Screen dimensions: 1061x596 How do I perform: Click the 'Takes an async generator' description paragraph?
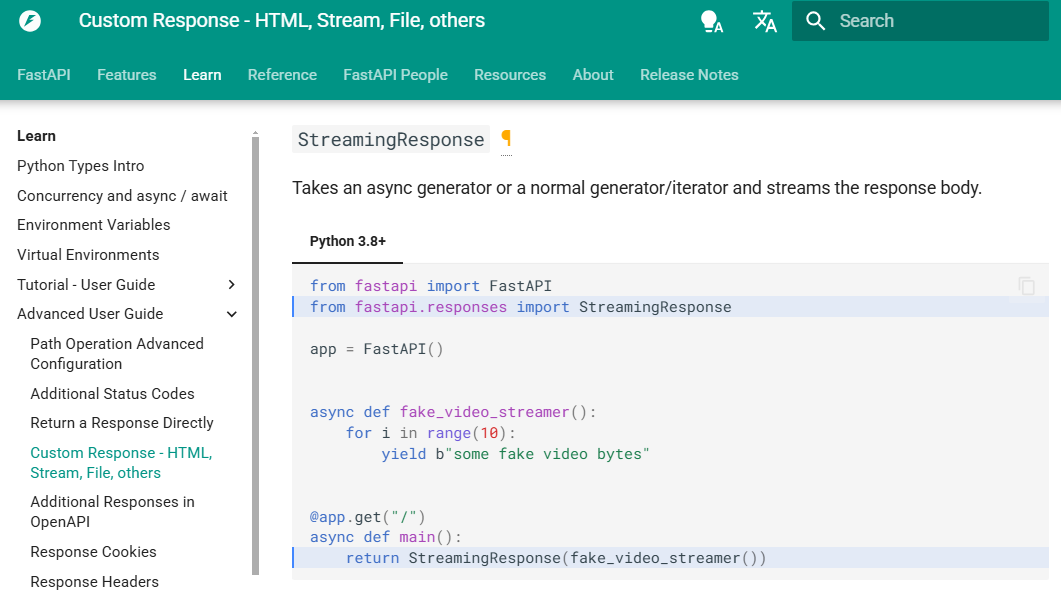pos(637,188)
